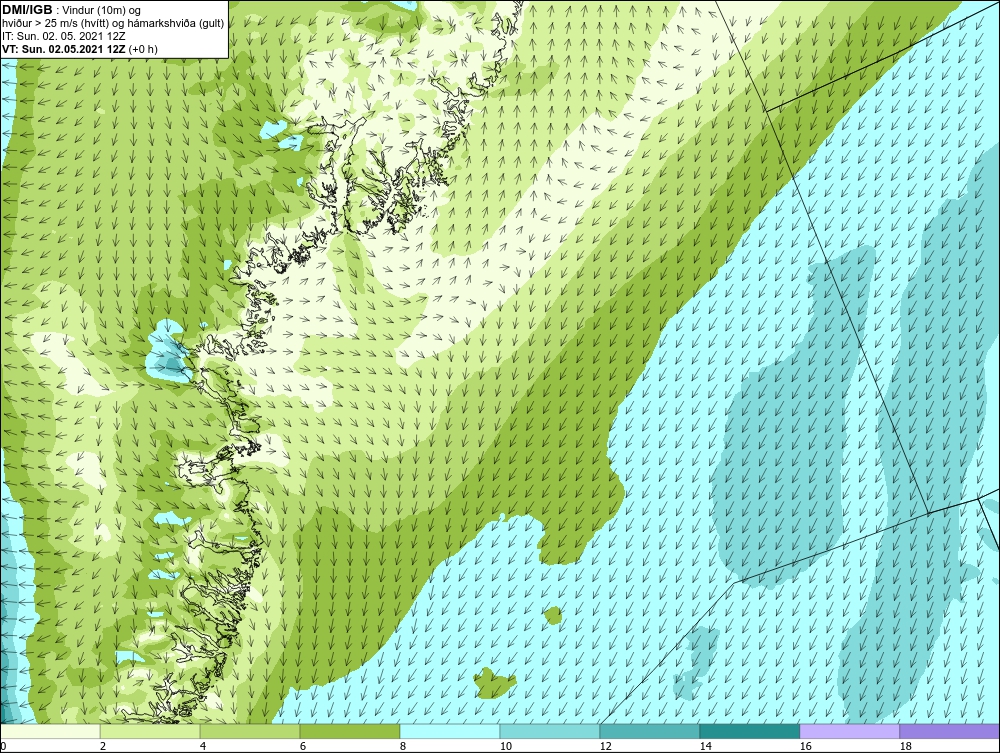Click the purple band above 18 m/s

[x=950, y=731]
